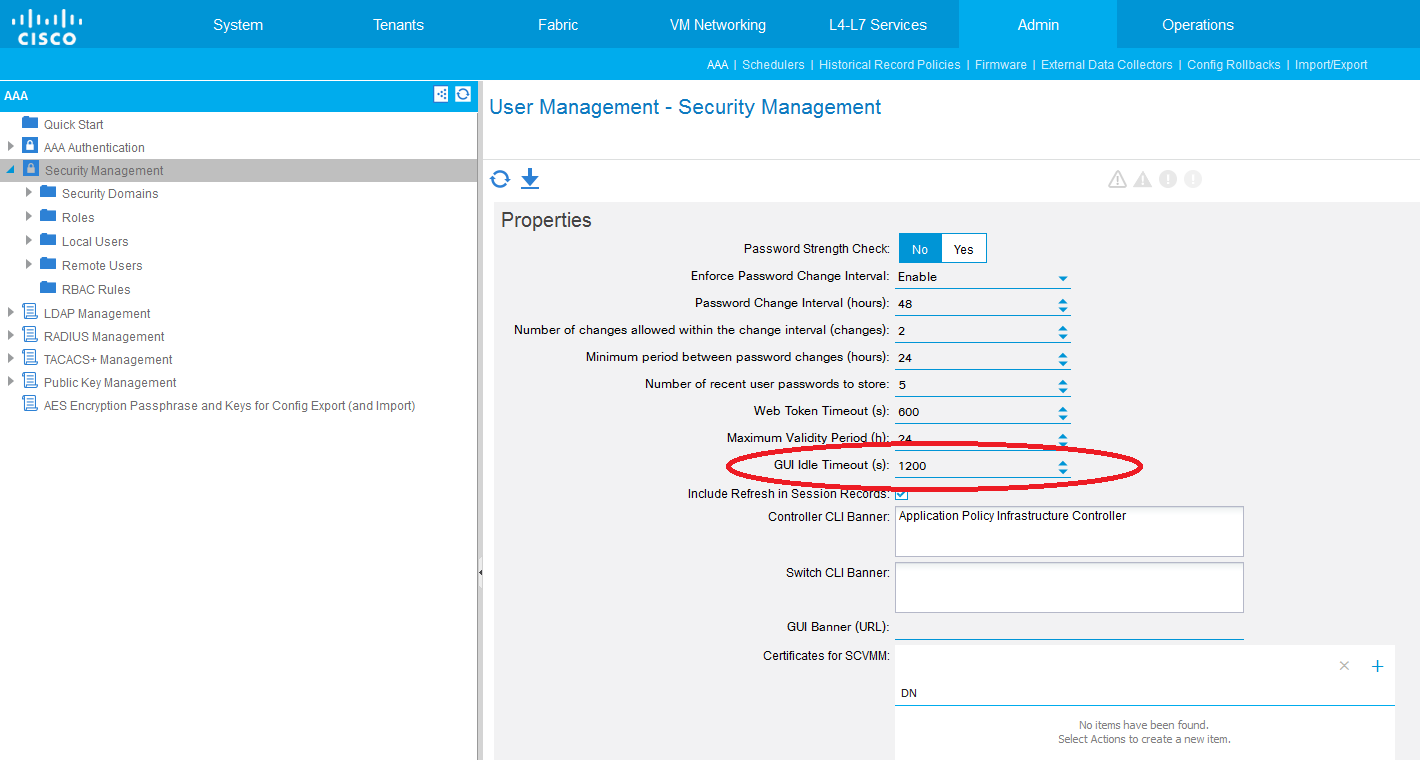Click the Cisco logo

(47, 26)
